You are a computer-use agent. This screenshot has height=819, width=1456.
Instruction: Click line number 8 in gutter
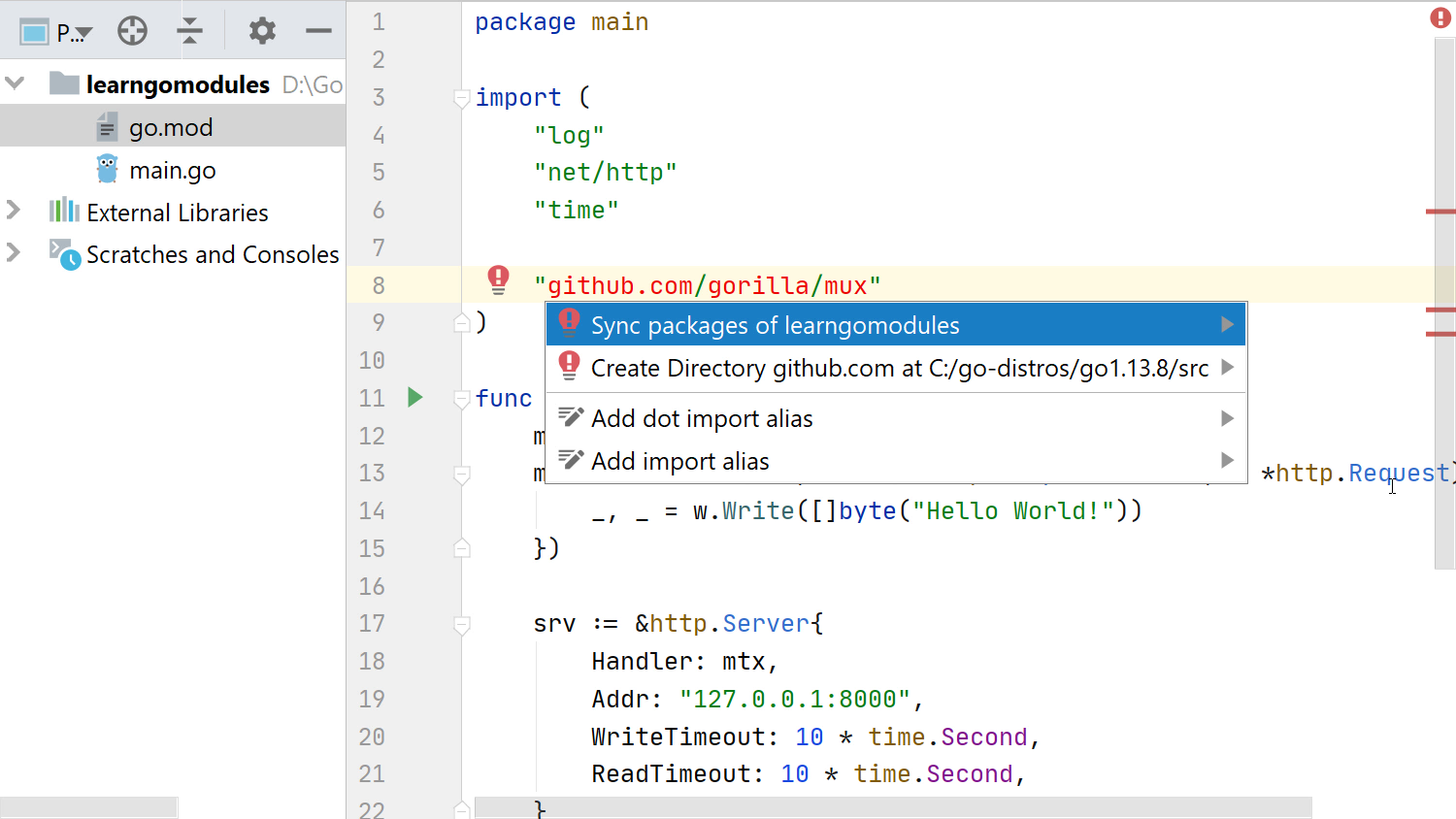[379, 285]
